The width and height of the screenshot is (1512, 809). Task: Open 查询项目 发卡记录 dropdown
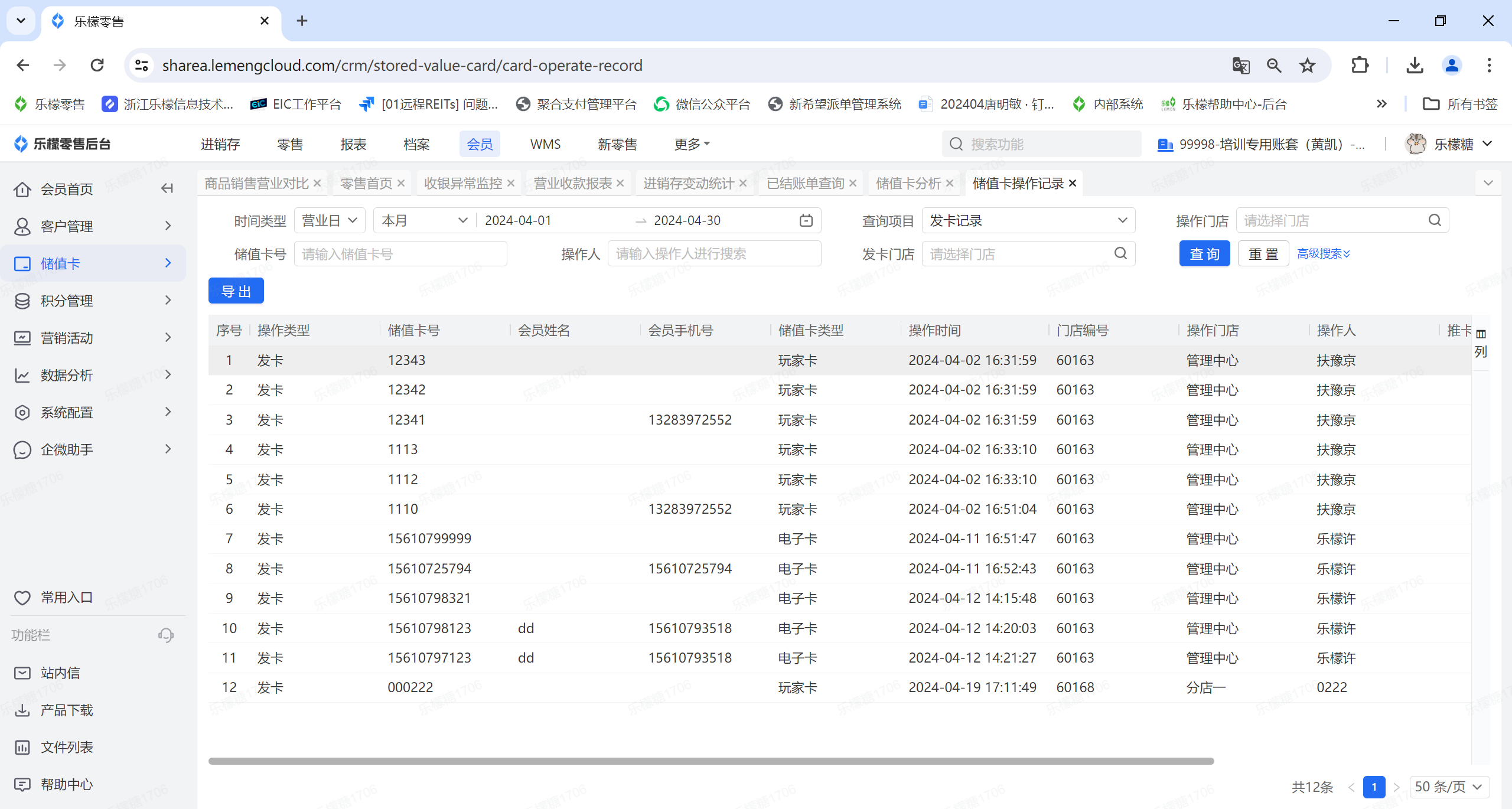pos(1028,220)
